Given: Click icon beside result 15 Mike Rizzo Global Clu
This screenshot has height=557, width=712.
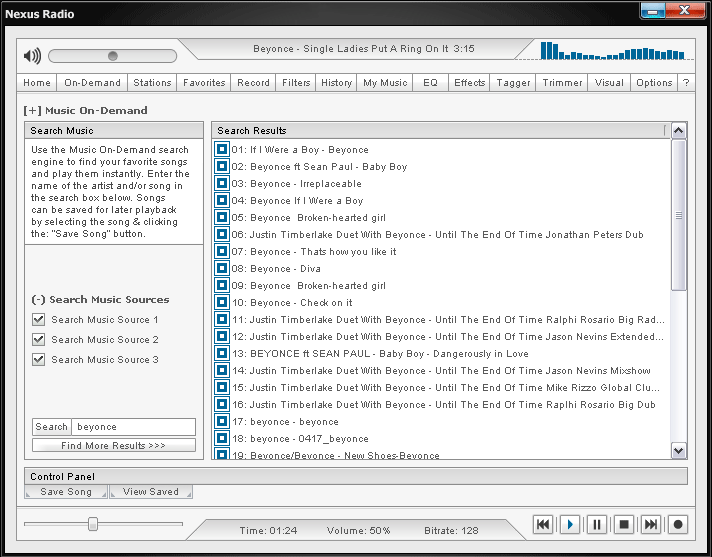Looking at the screenshot, I should click(x=222, y=387).
